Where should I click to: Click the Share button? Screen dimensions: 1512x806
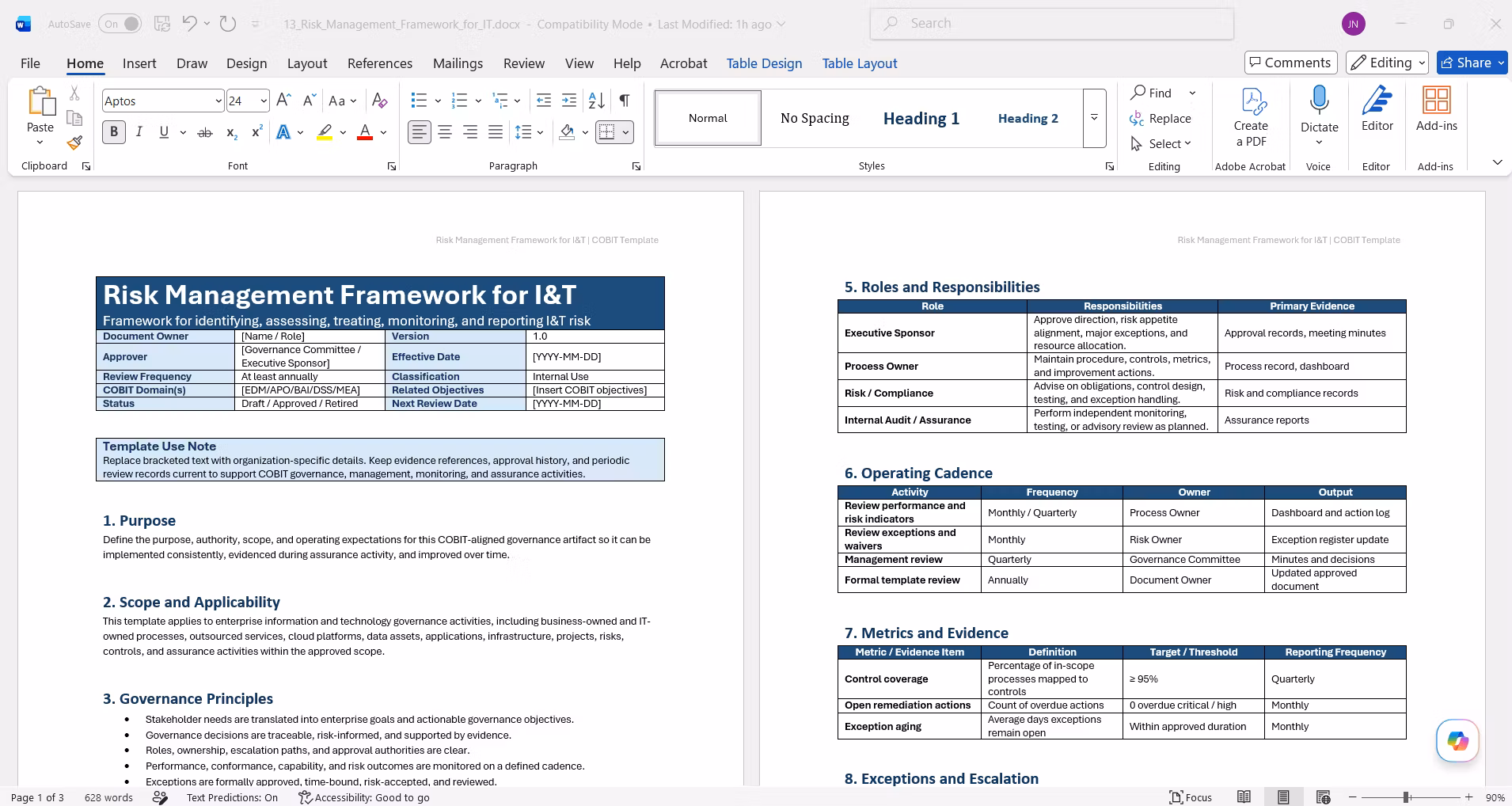[1472, 63]
